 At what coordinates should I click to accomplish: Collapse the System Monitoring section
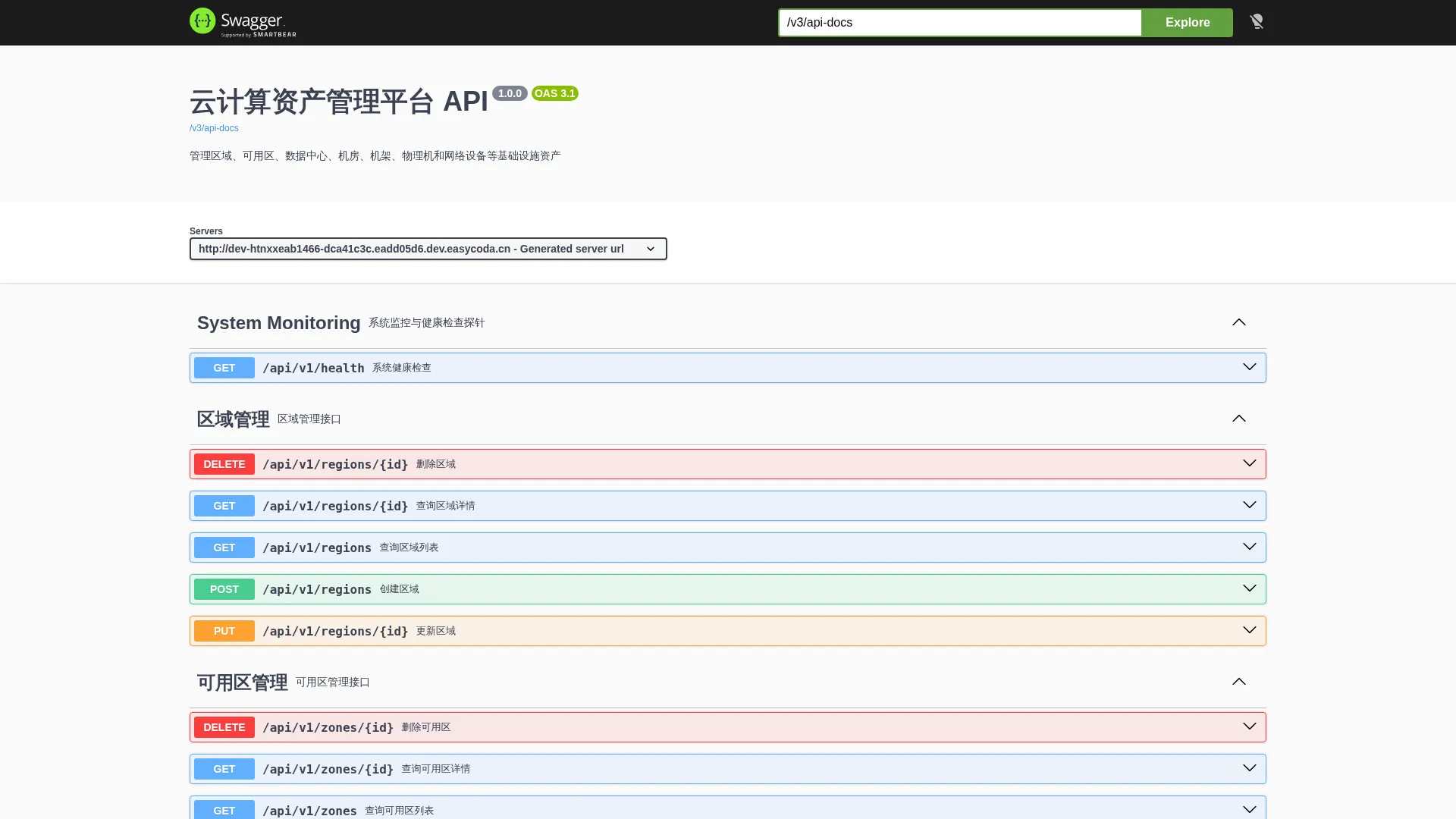pyautogui.click(x=1239, y=322)
